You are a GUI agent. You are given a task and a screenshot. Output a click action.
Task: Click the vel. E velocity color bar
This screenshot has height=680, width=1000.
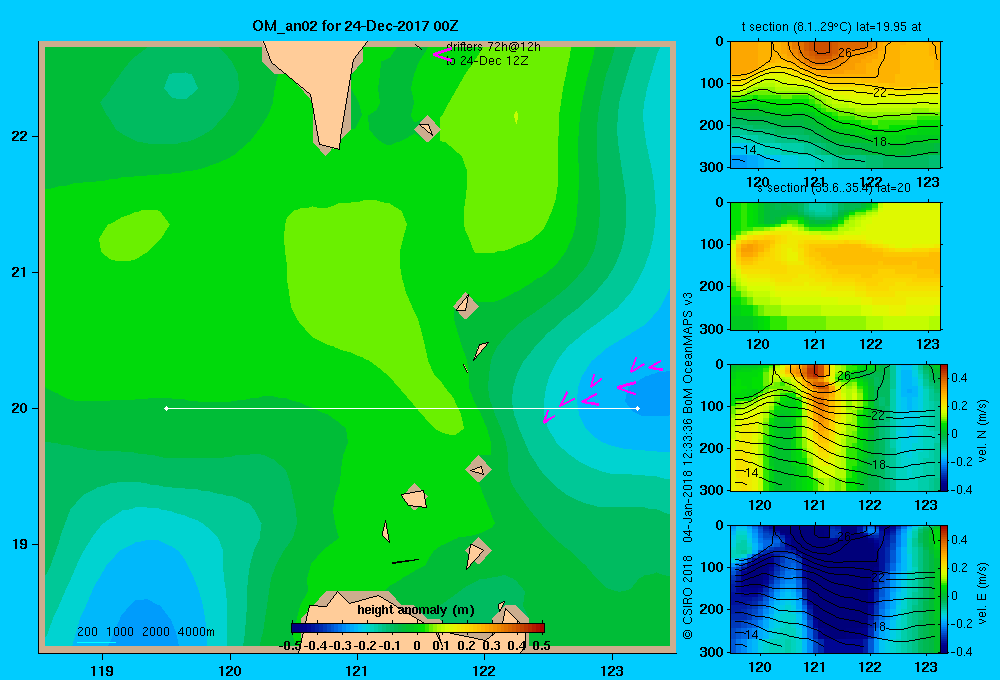[x=944, y=589]
